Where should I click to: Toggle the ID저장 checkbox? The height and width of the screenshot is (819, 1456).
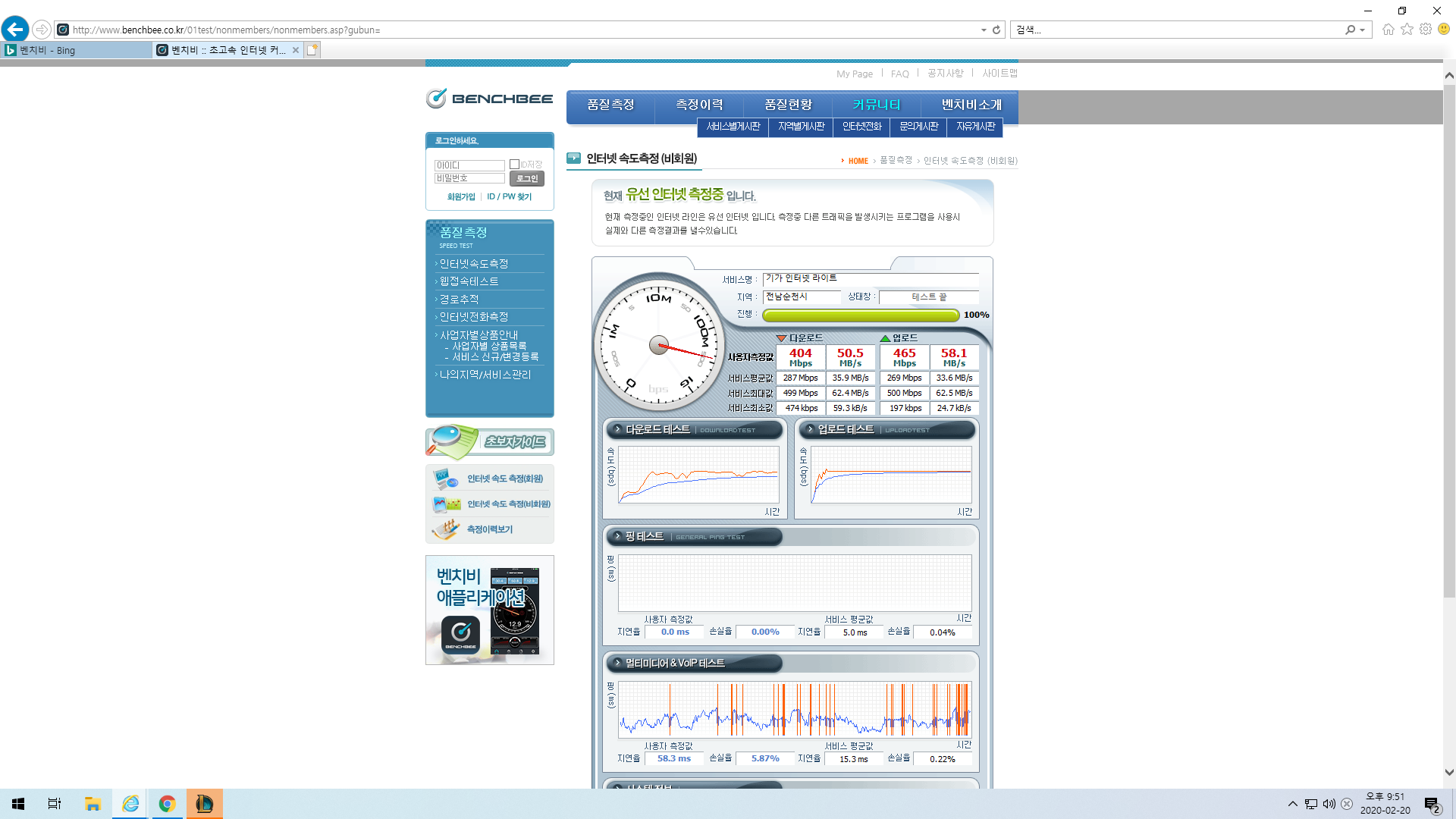[x=514, y=165]
